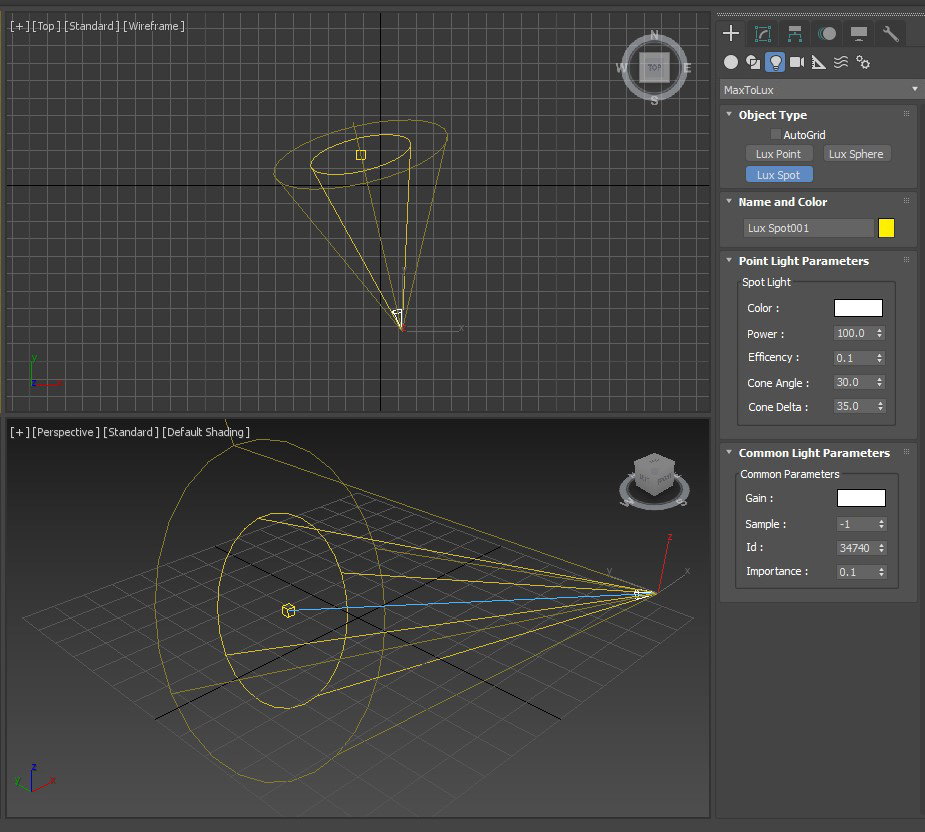This screenshot has height=832, width=925.
Task: Open the MaxToLux category dropdown
Action: 819,90
